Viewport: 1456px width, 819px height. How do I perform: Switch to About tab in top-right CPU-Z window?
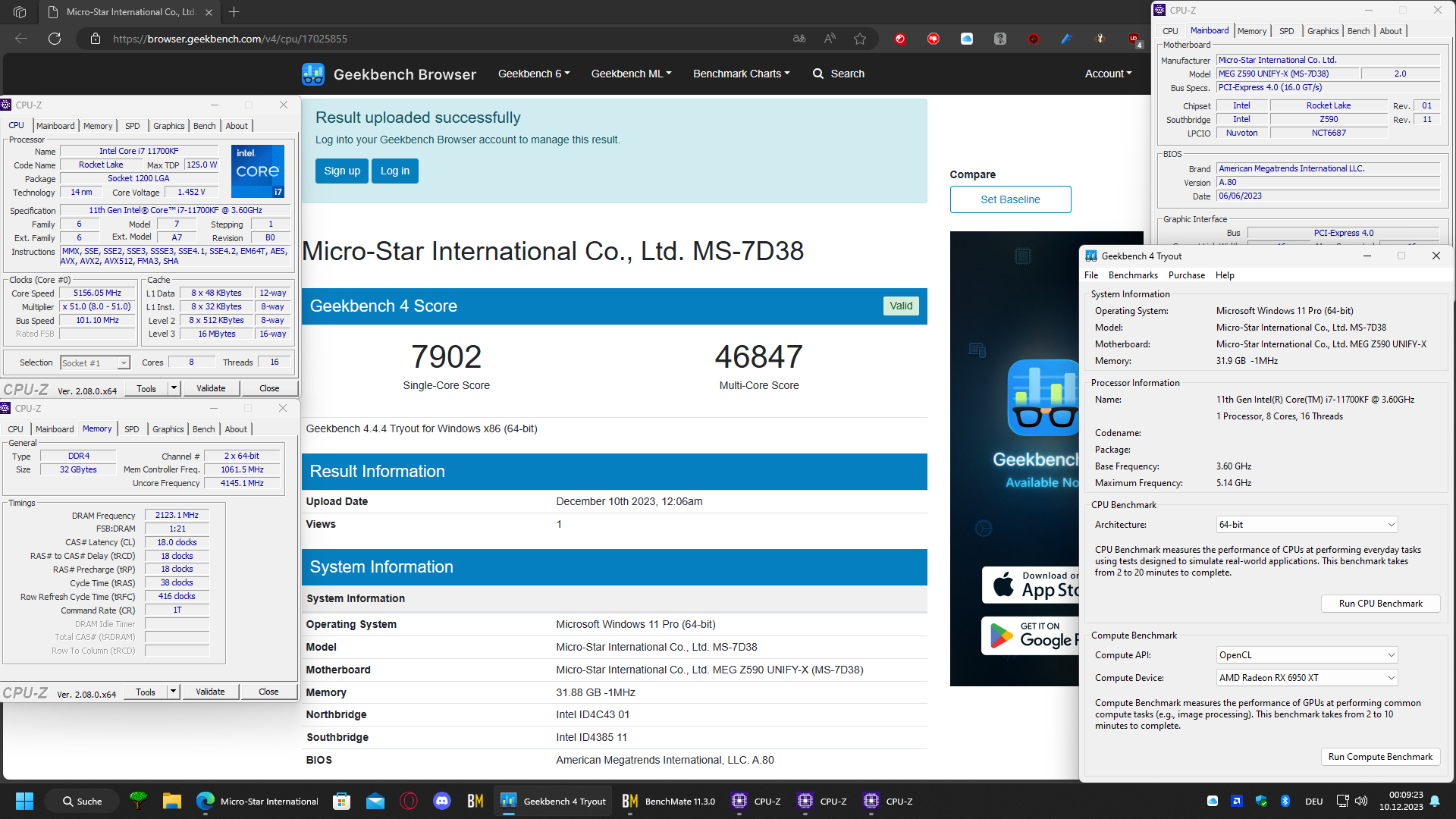coord(1391,31)
